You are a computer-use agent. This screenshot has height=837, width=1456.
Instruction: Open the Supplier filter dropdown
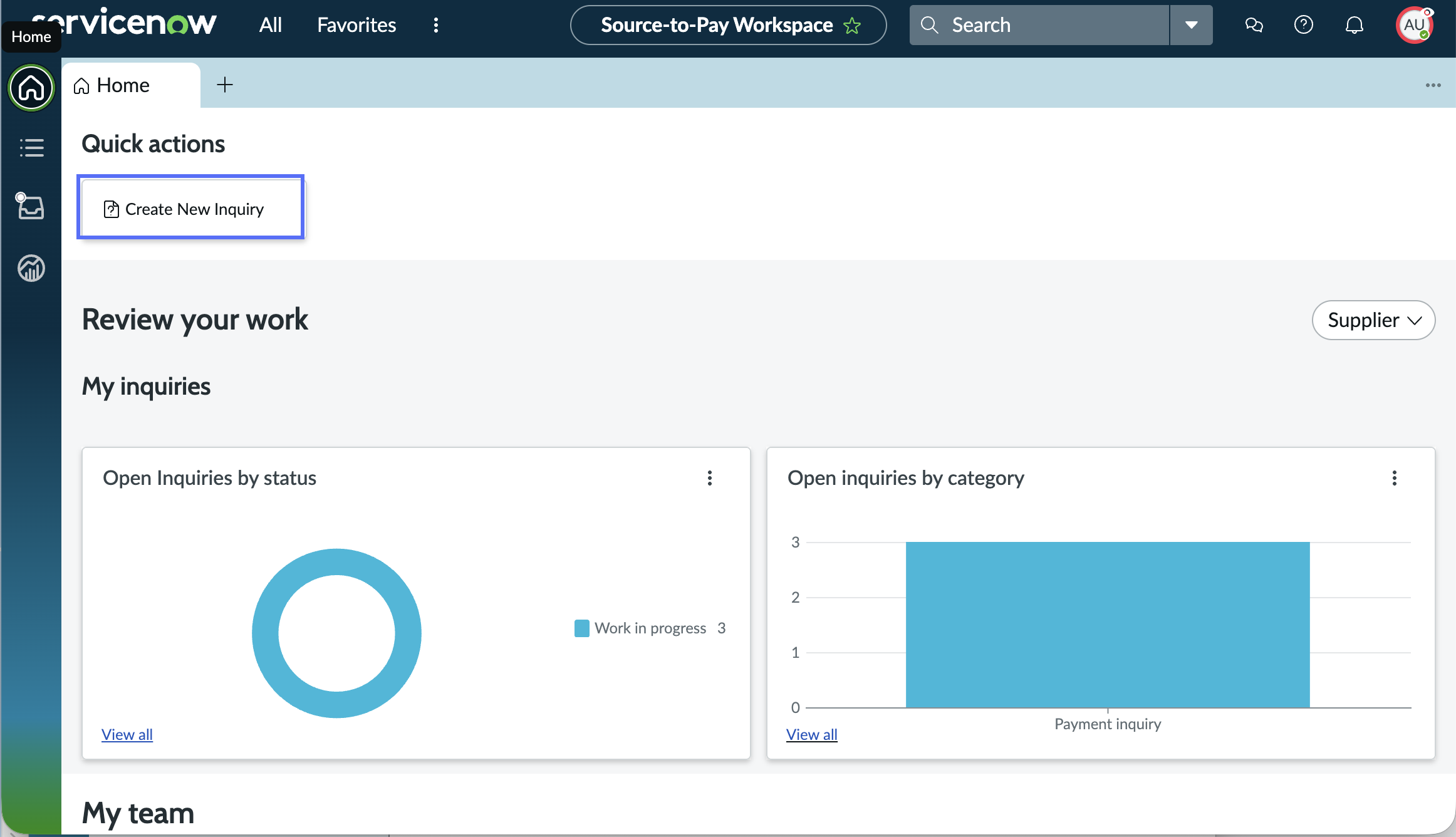[1374, 320]
